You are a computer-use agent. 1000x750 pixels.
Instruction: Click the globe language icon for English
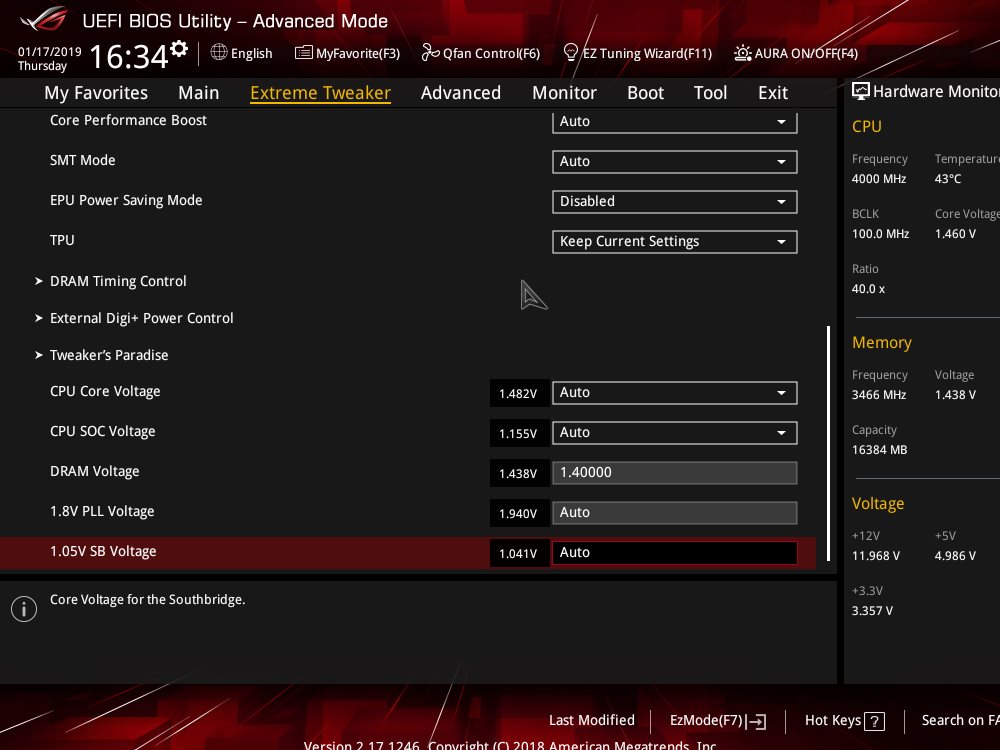219,53
